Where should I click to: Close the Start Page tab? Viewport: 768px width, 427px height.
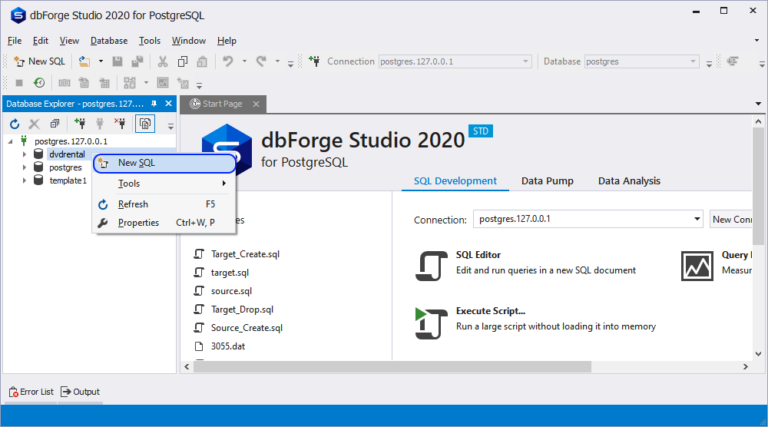pyautogui.click(x=256, y=103)
